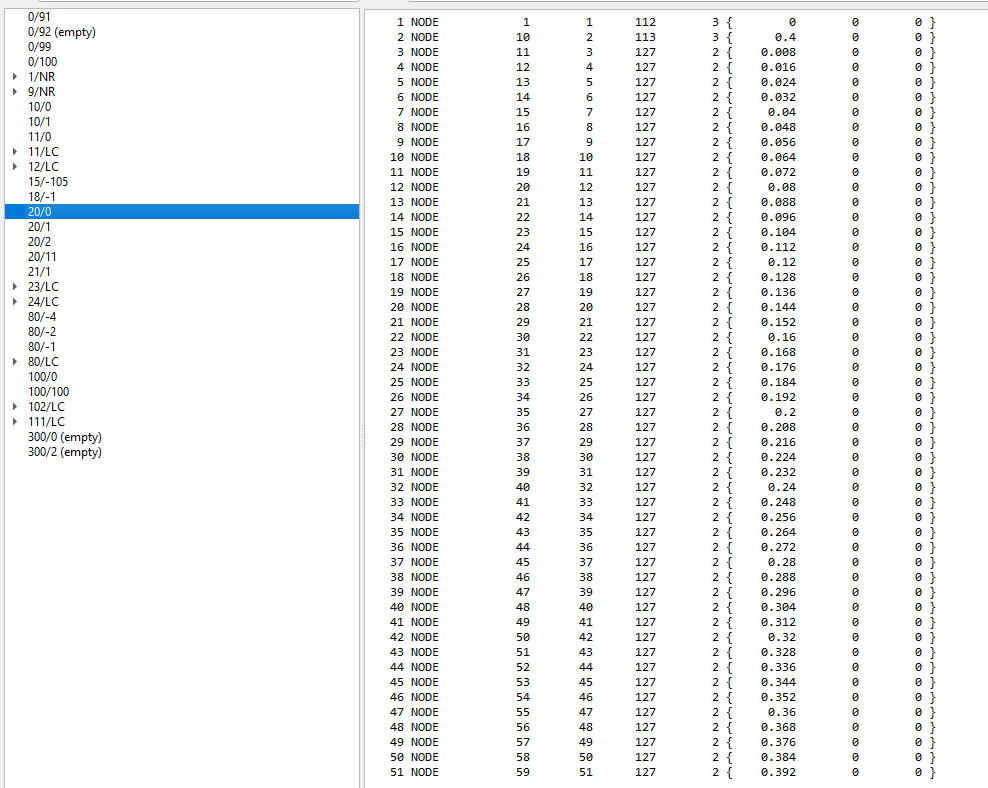Select the 20/11 entry
Viewport: 988px width, 788px height.
42,257
